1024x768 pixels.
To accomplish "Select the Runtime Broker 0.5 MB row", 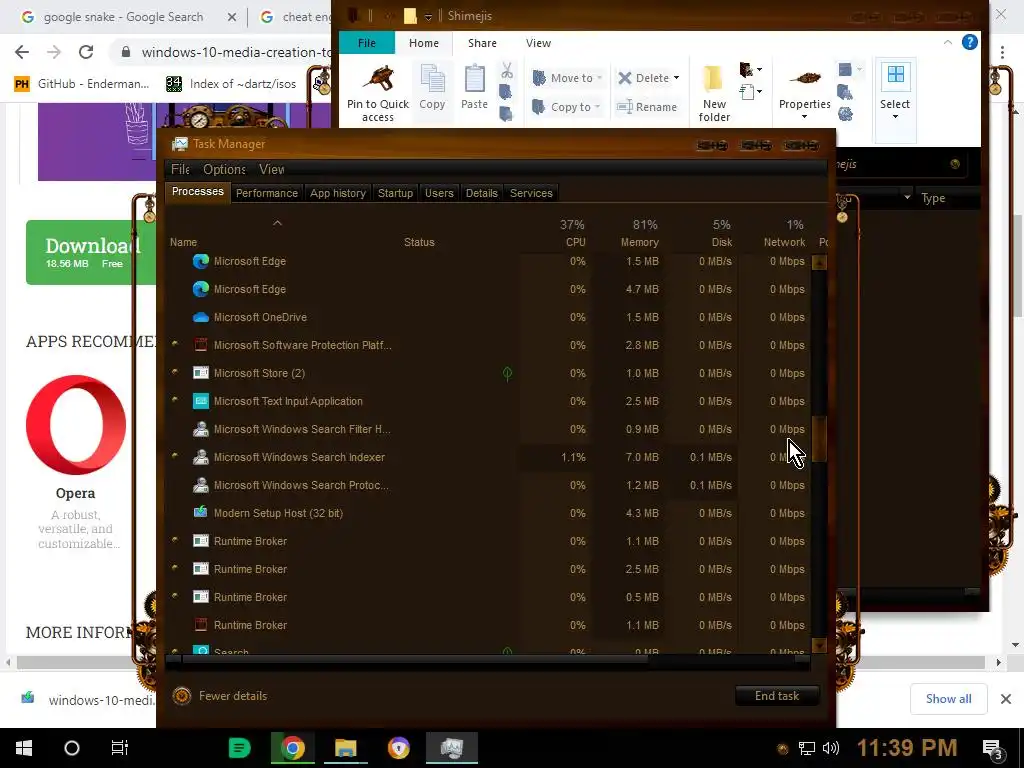I will pos(487,597).
